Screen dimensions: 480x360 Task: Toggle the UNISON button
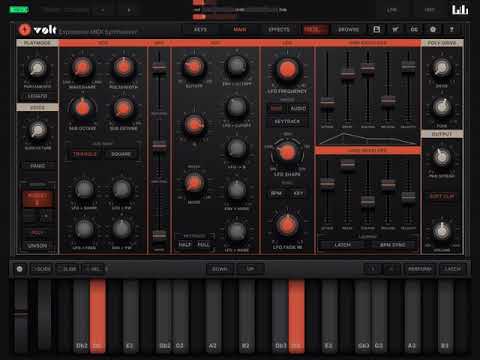[37, 246]
